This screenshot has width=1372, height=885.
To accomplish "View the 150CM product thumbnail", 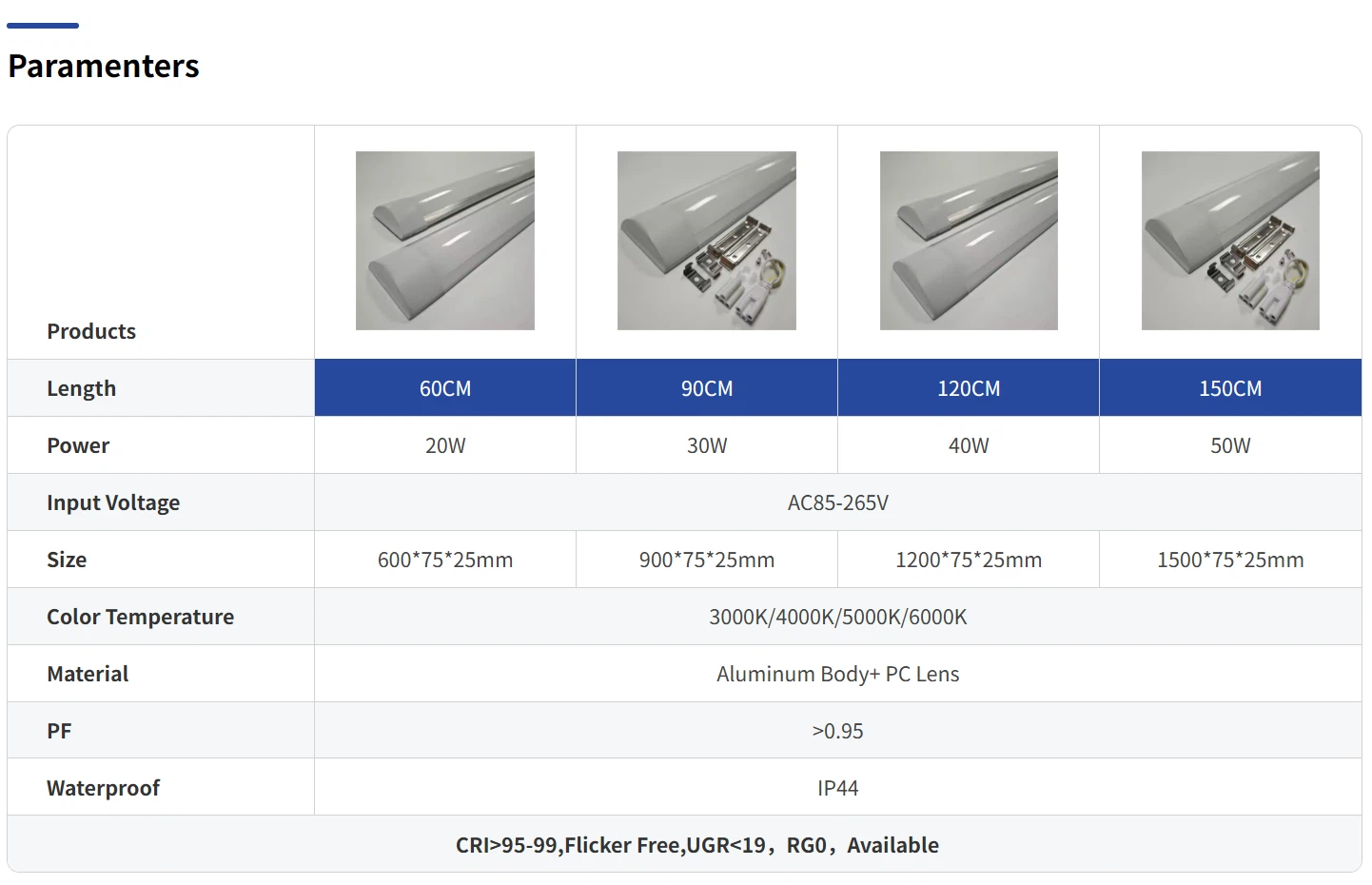I will [x=1229, y=241].
